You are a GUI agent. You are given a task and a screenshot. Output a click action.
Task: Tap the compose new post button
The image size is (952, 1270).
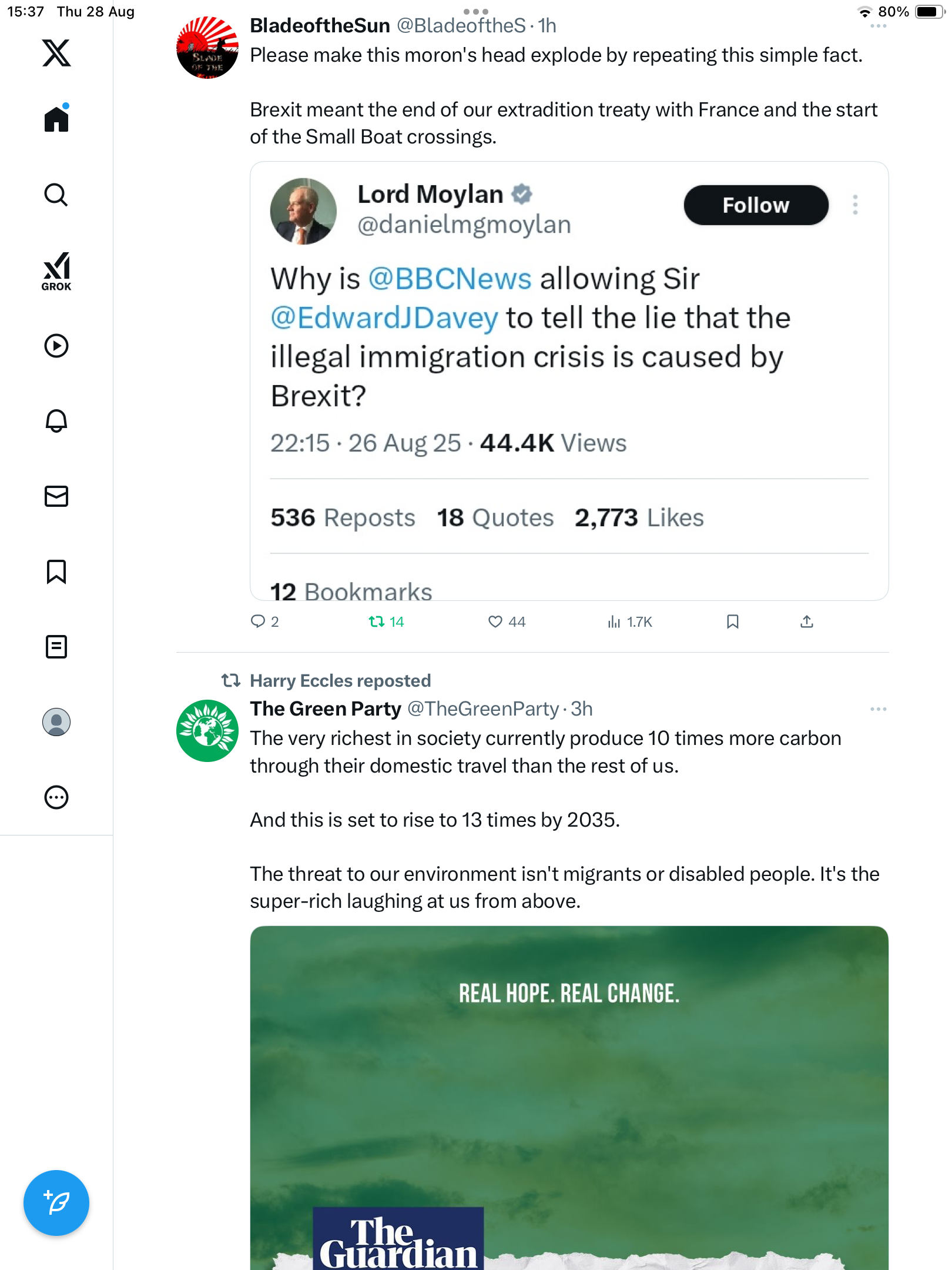[x=56, y=1202]
